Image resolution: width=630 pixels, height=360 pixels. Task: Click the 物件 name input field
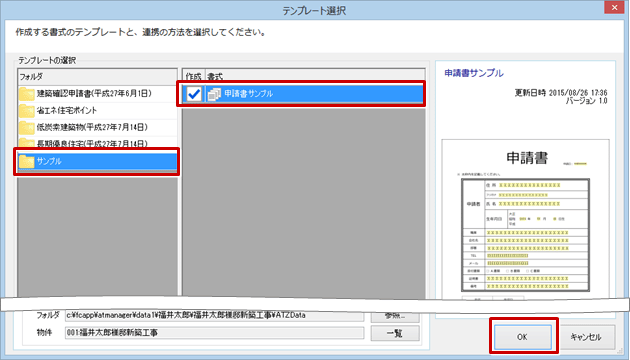tap(215, 333)
